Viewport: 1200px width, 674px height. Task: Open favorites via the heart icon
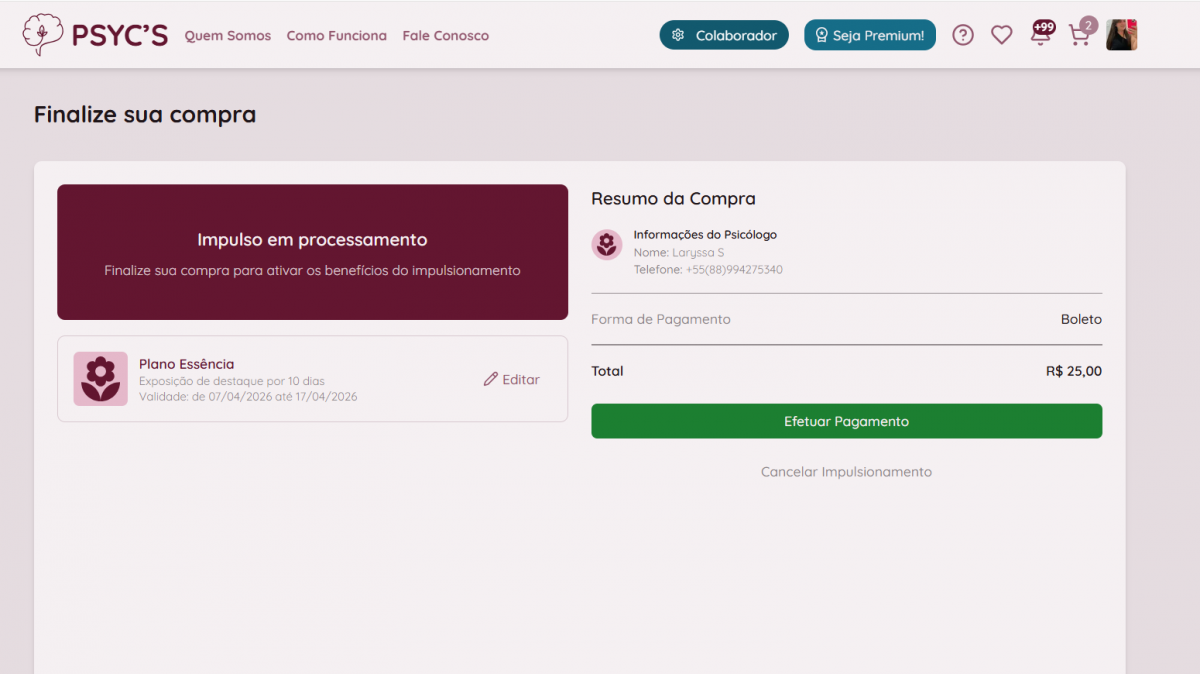[x=1001, y=35]
